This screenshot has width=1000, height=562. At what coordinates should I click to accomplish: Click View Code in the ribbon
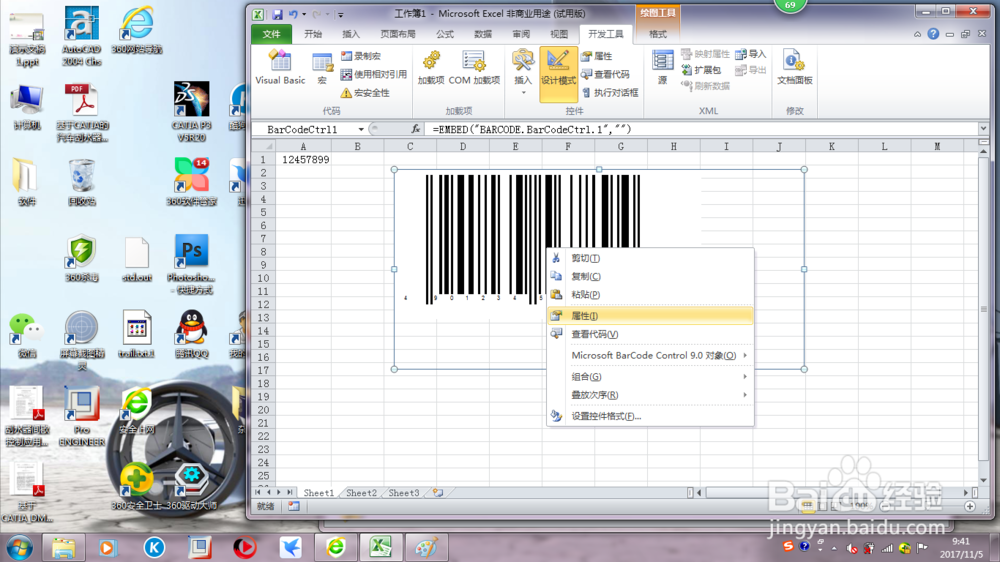click(x=606, y=75)
